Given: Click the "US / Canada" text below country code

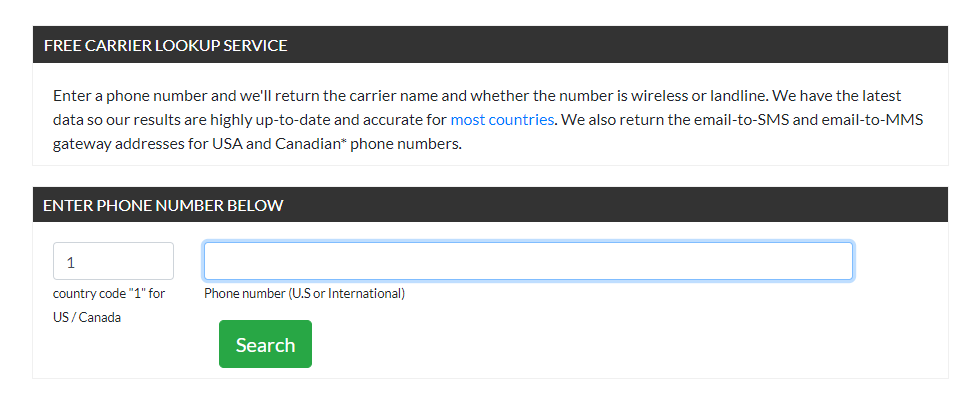Looking at the screenshot, I should click(x=87, y=318).
